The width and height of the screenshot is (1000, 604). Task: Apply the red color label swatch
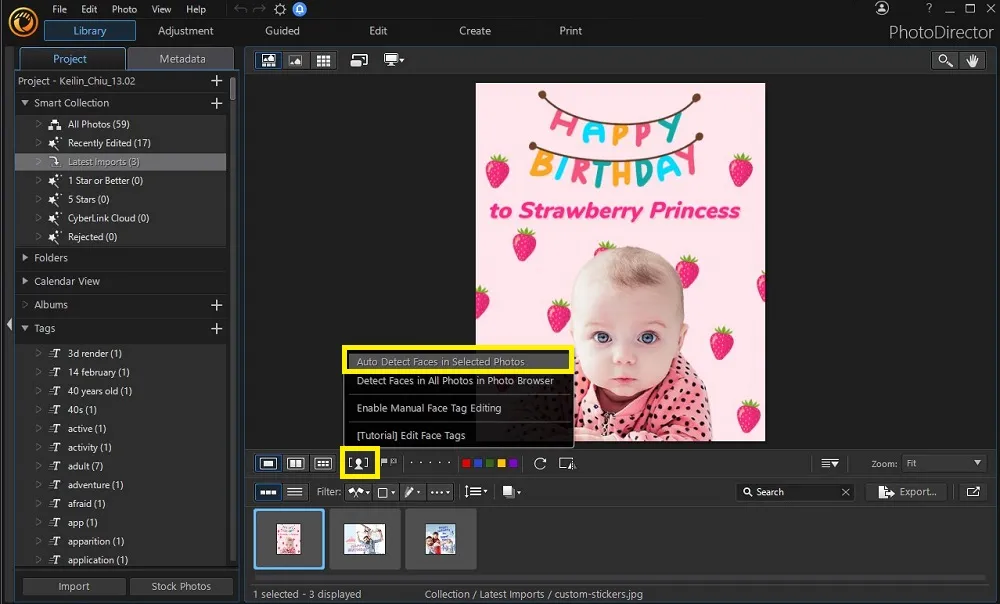click(466, 463)
